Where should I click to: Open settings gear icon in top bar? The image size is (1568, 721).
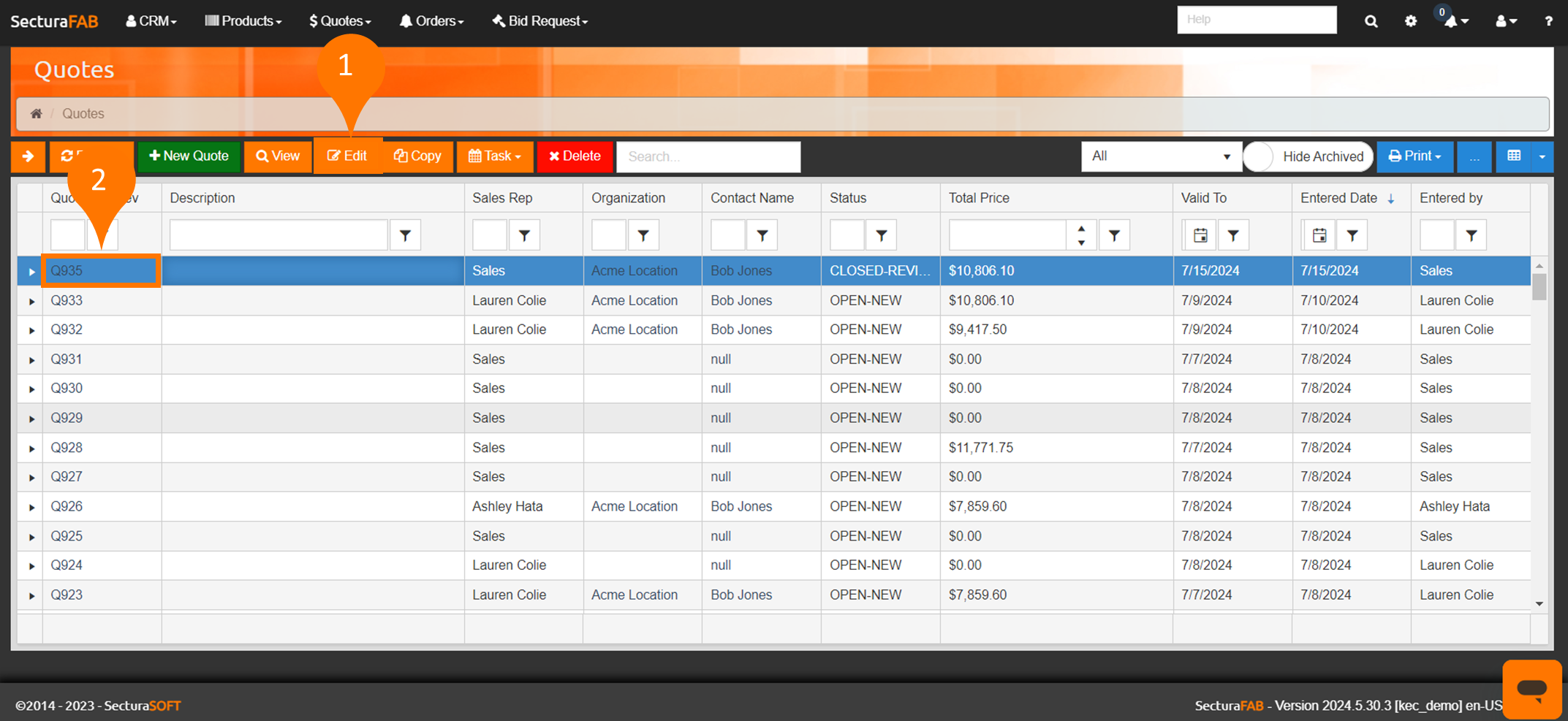[1410, 21]
